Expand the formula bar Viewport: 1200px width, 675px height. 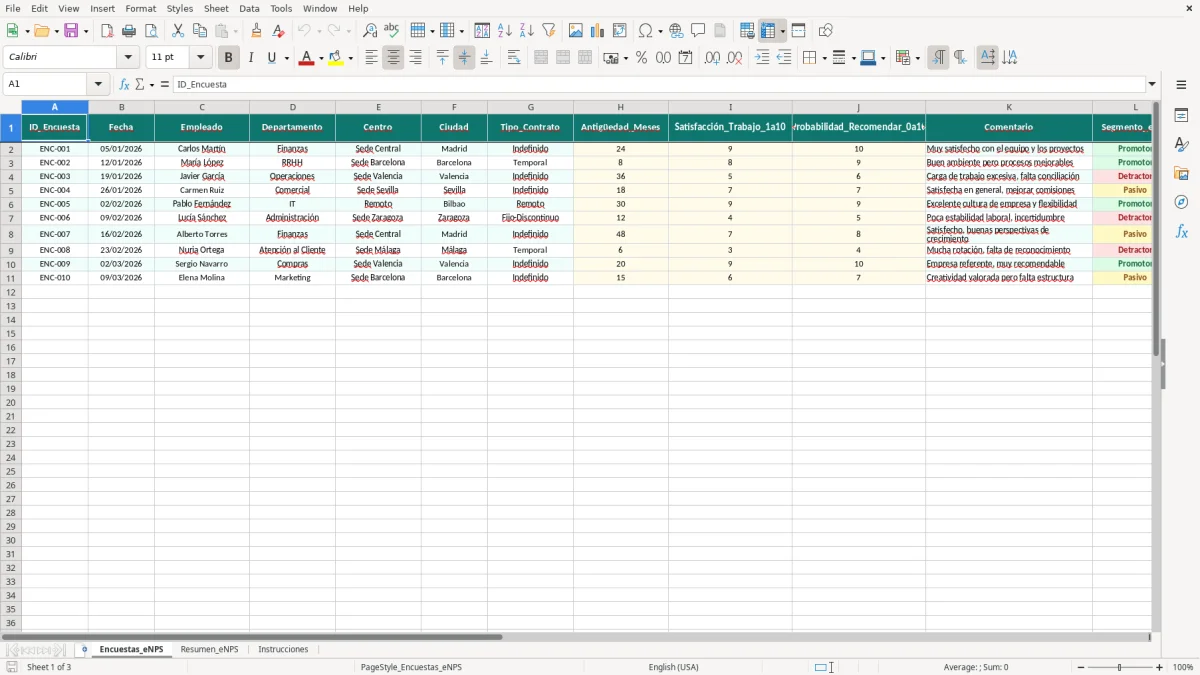click(1152, 85)
